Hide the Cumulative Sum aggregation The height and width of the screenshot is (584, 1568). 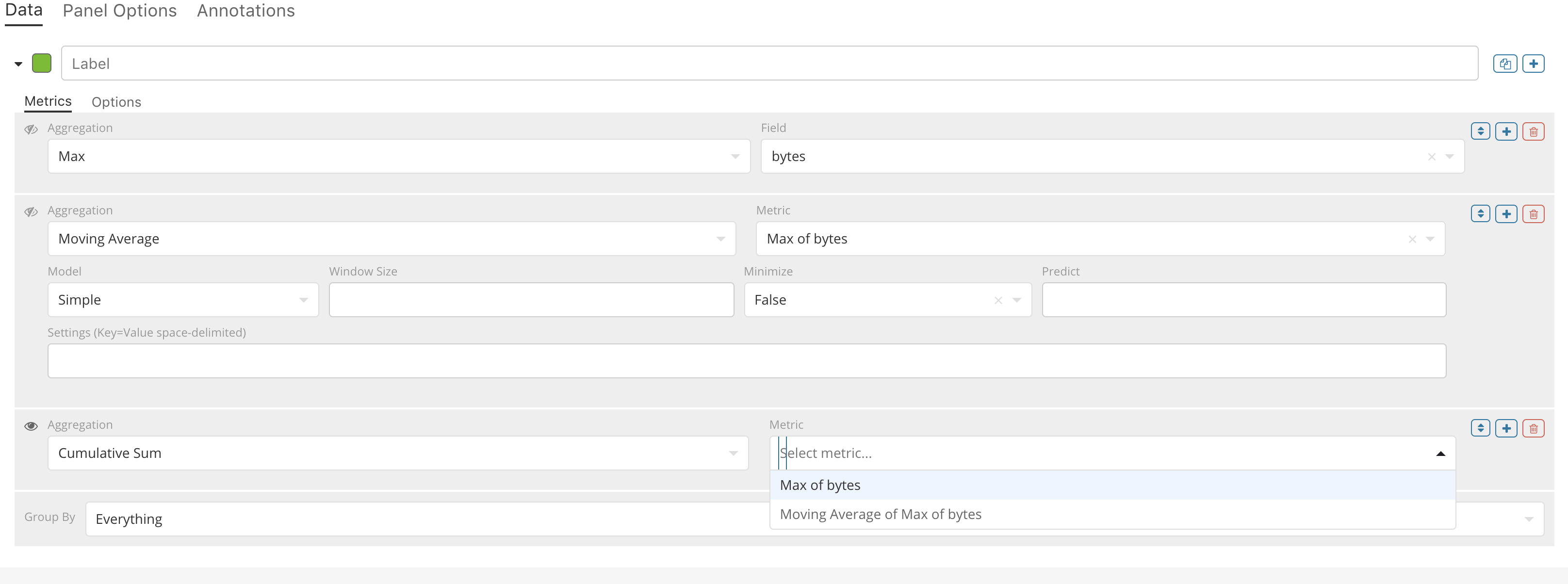31,426
